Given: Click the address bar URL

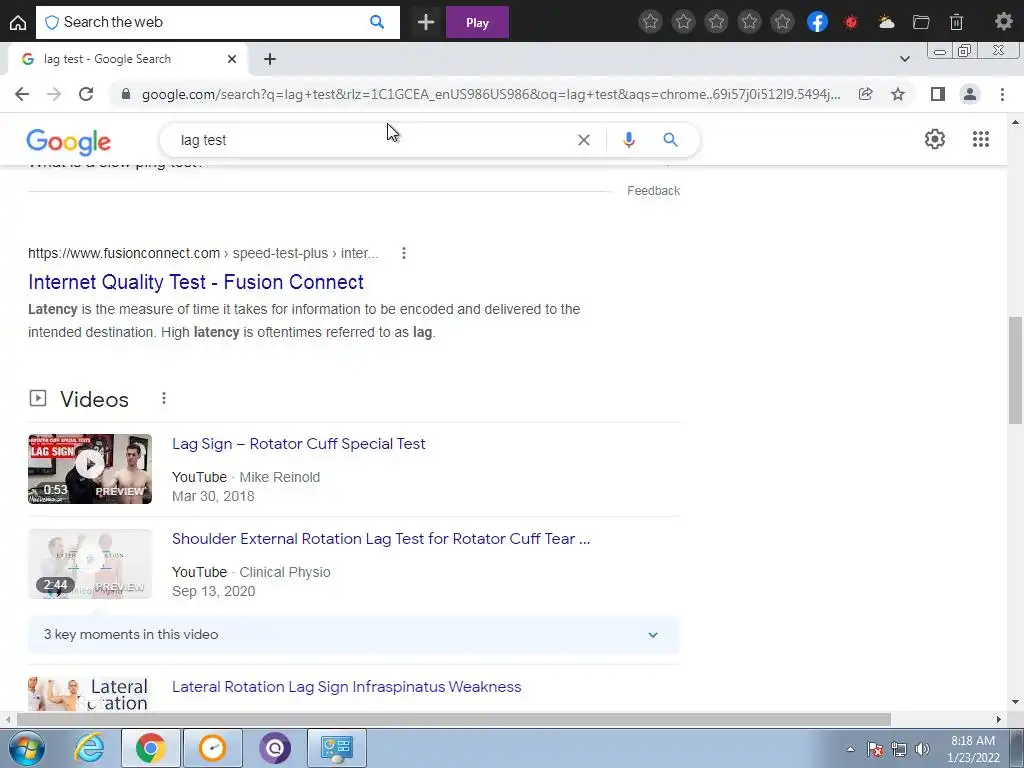Looking at the screenshot, I should click(491, 95).
